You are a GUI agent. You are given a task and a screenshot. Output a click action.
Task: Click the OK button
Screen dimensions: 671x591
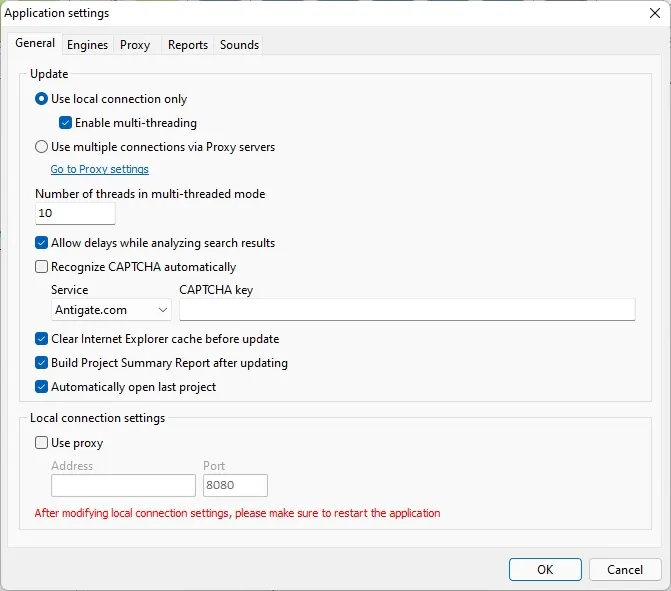point(545,570)
